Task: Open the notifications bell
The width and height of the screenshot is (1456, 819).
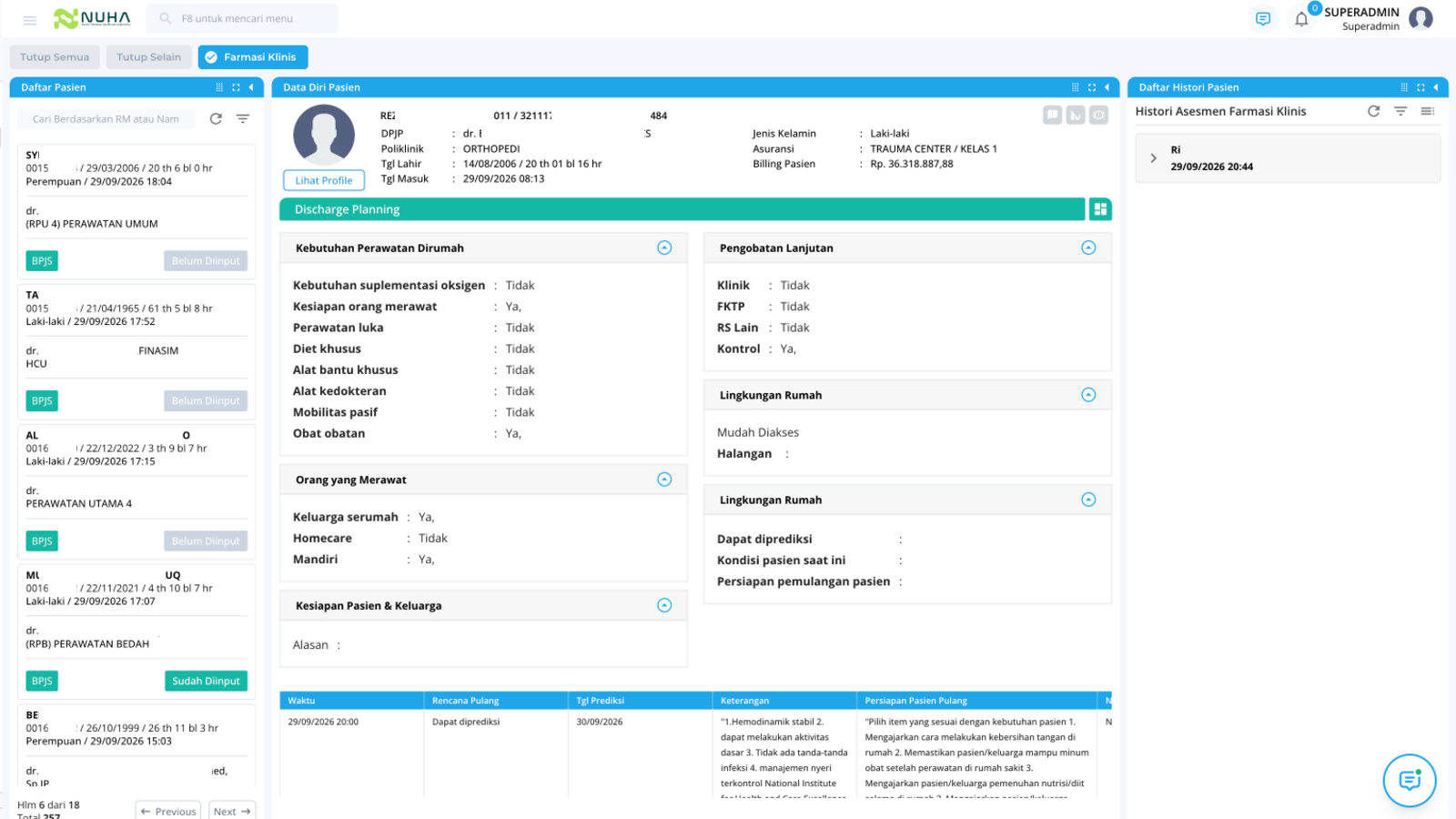Action: click(x=1301, y=19)
